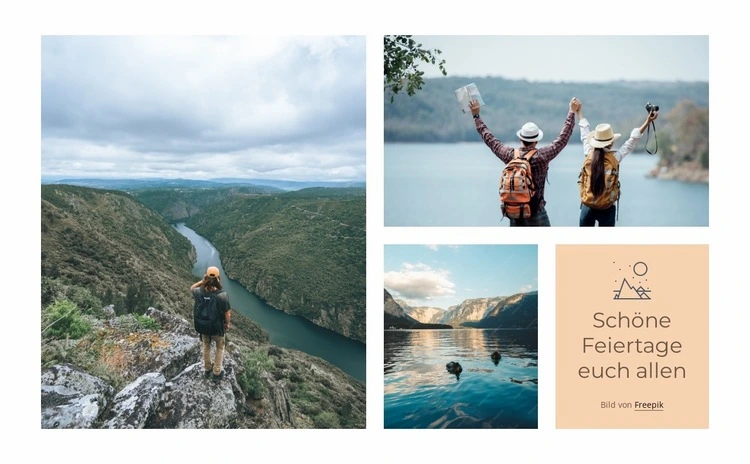
Task: Click the hiker's black backpack
Action: tap(209, 313)
